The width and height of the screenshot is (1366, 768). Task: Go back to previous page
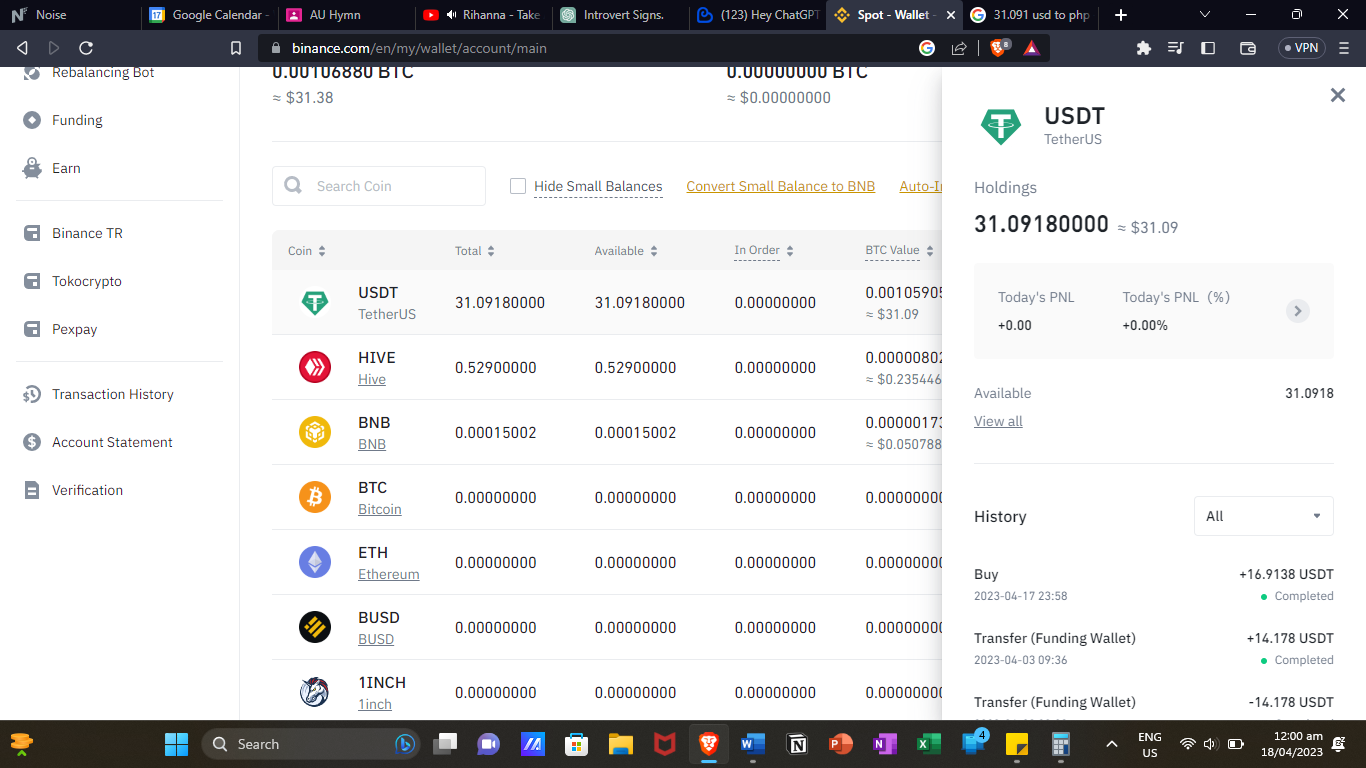coord(22,48)
